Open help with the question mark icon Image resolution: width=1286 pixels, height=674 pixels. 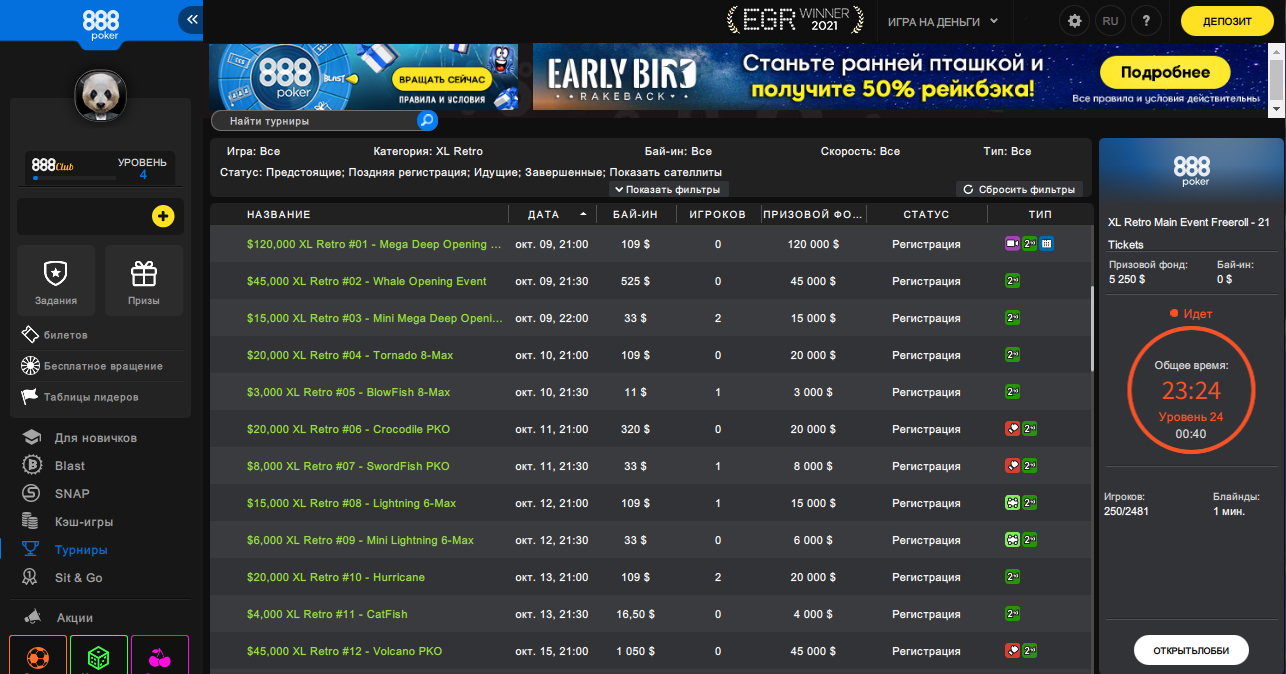(x=1147, y=21)
